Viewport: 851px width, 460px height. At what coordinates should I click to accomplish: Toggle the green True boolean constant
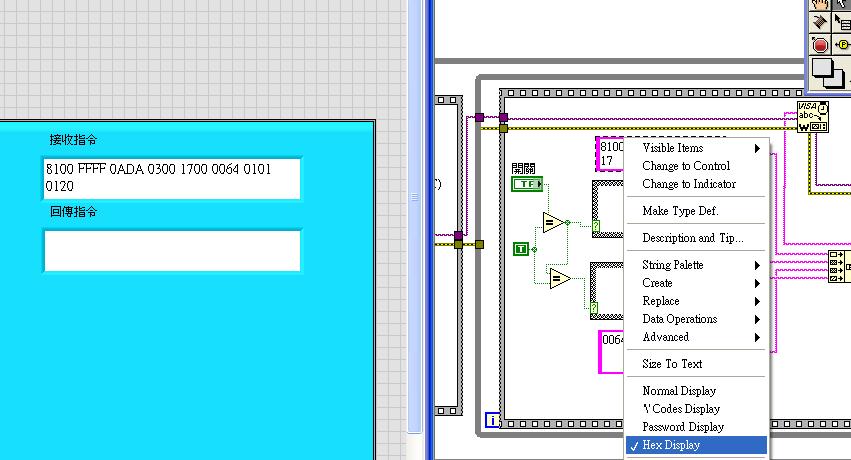[x=520, y=248]
